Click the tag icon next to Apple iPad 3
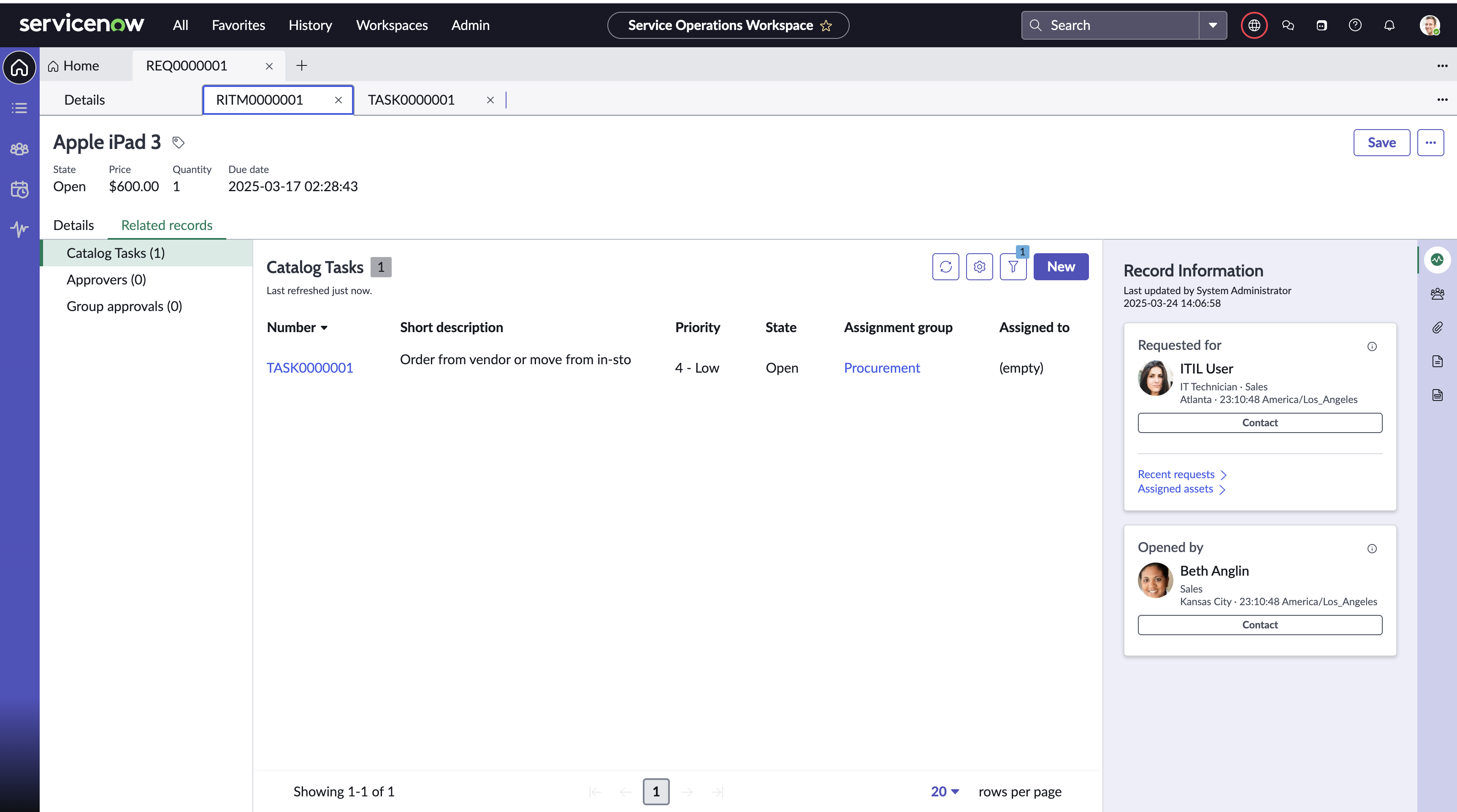This screenshot has height=812, width=1457. [178, 143]
